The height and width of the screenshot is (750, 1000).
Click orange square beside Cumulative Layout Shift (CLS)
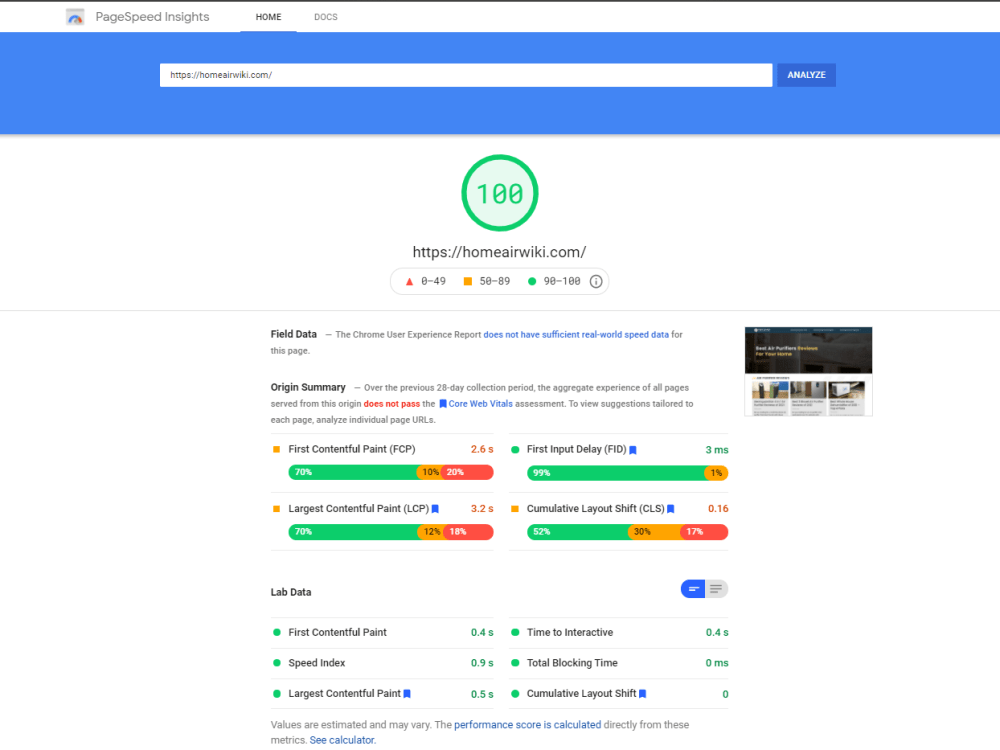tap(515, 509)
